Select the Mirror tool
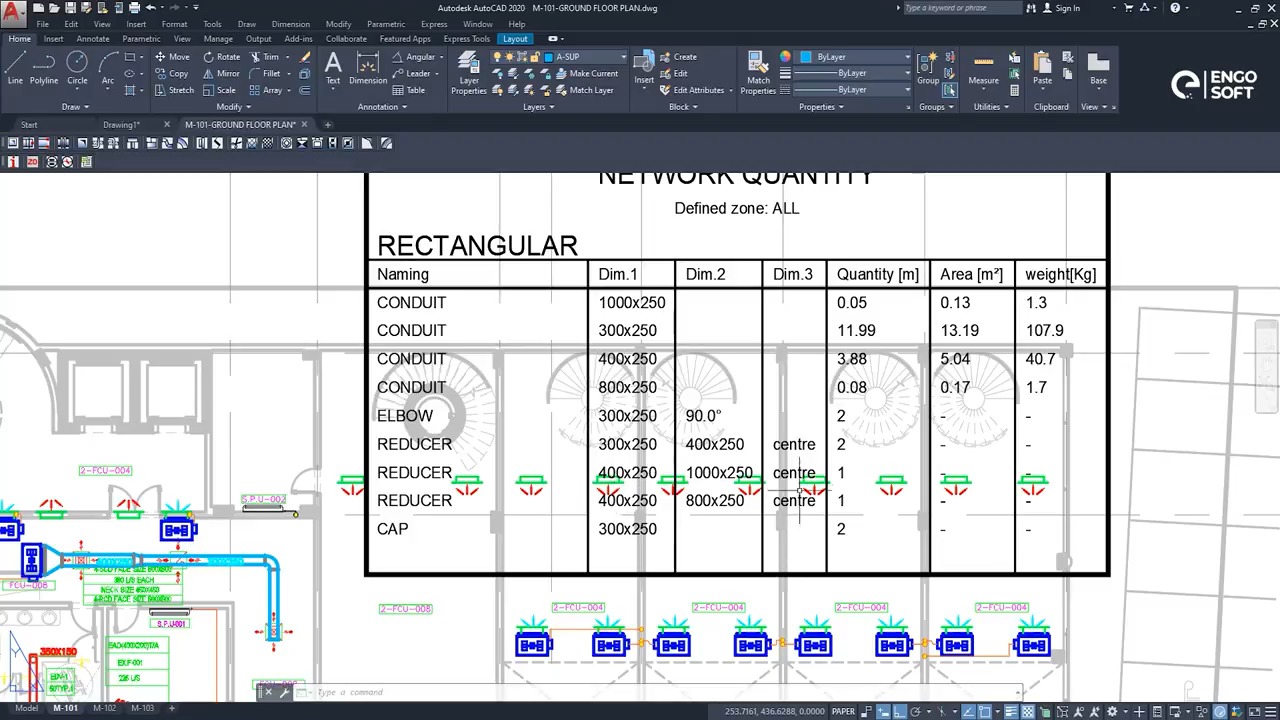 click(222, 73)
